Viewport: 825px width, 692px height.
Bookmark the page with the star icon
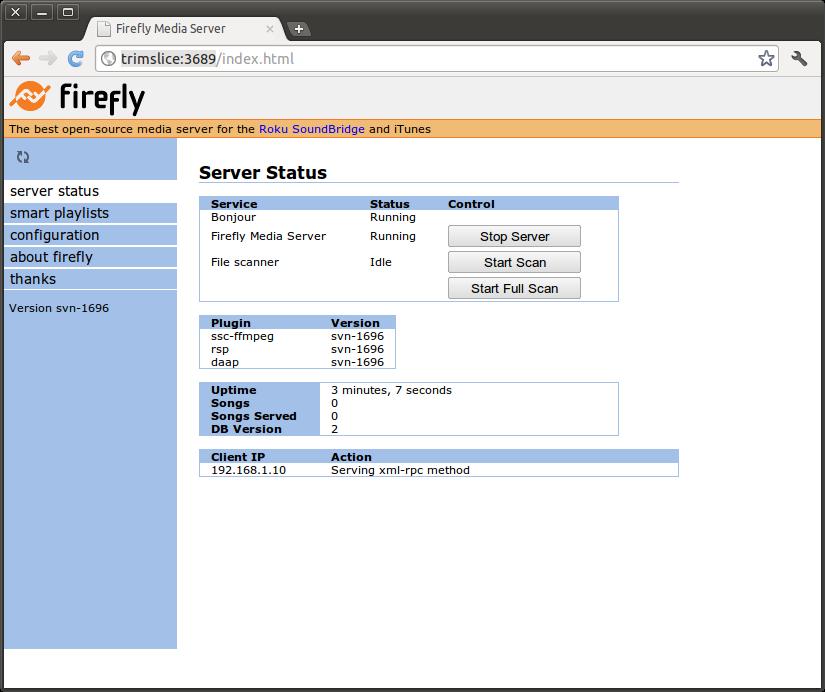tap(766, 59)
